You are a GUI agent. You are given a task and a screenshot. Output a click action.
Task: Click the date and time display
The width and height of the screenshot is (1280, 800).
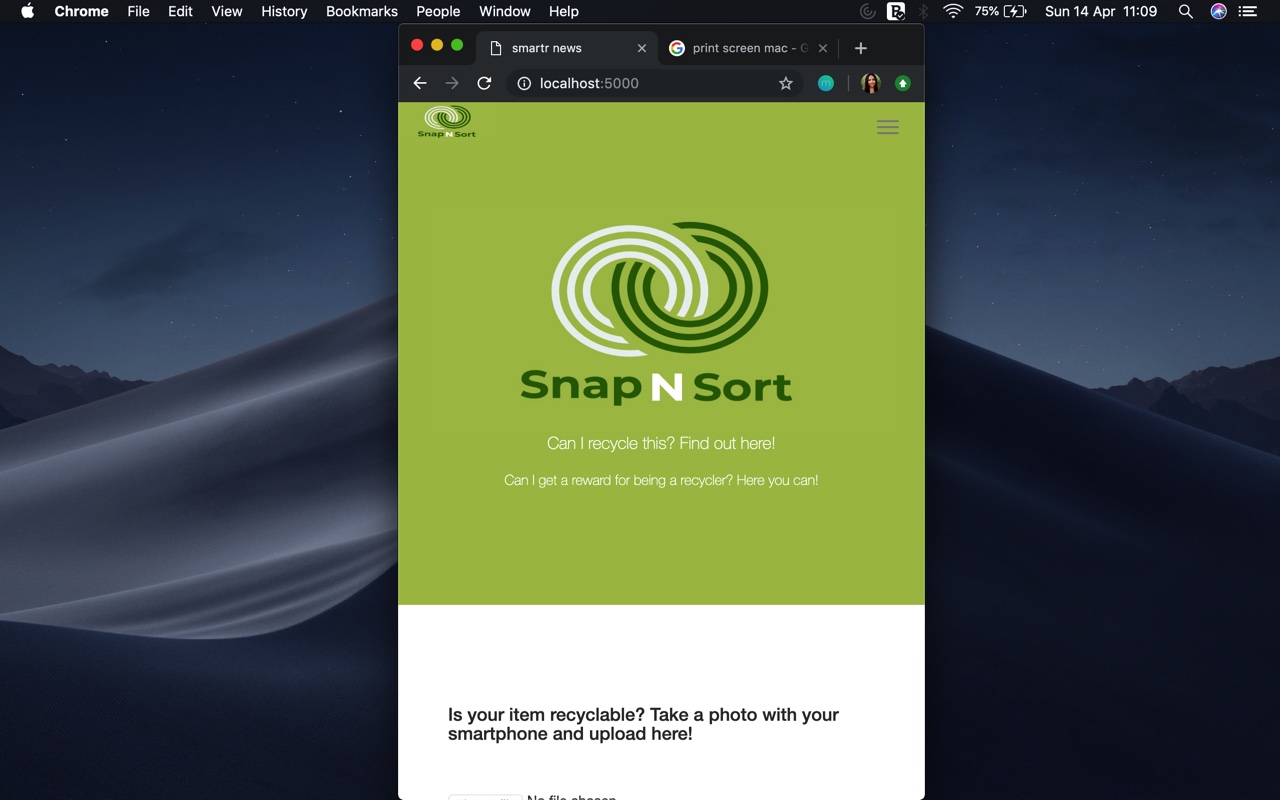1101,11
